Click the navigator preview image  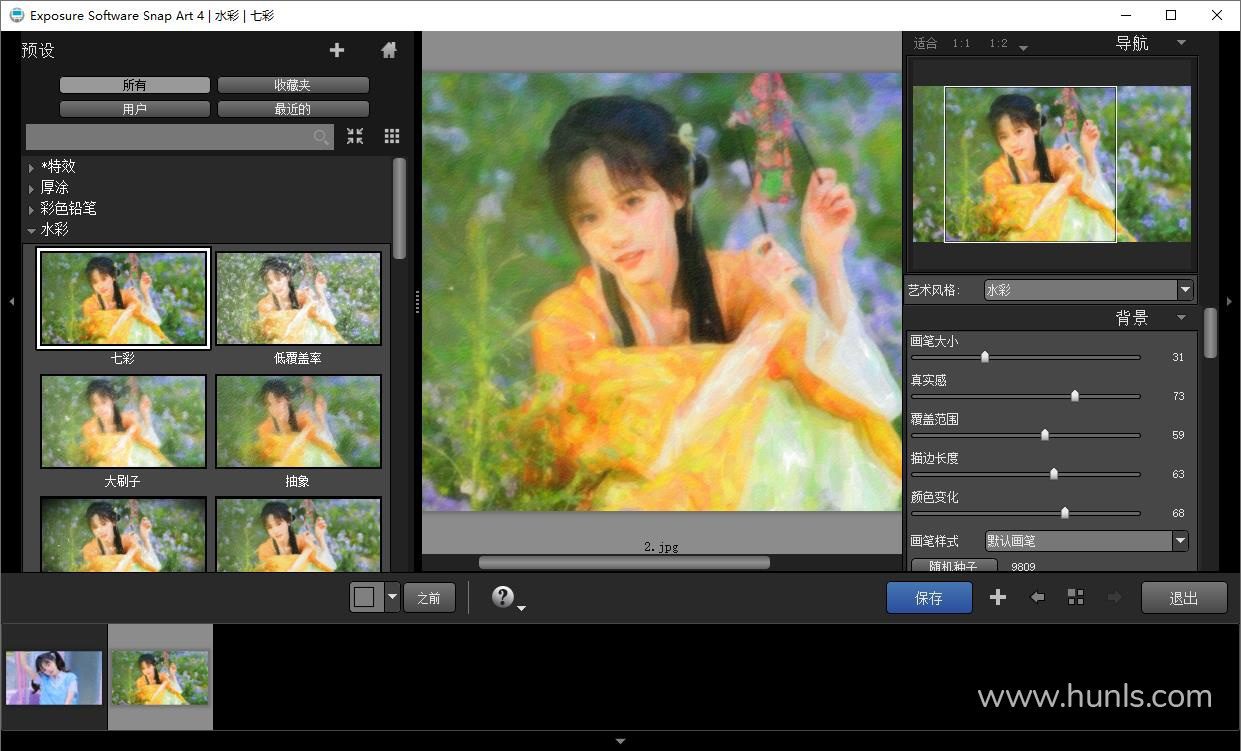[1052, 164]
